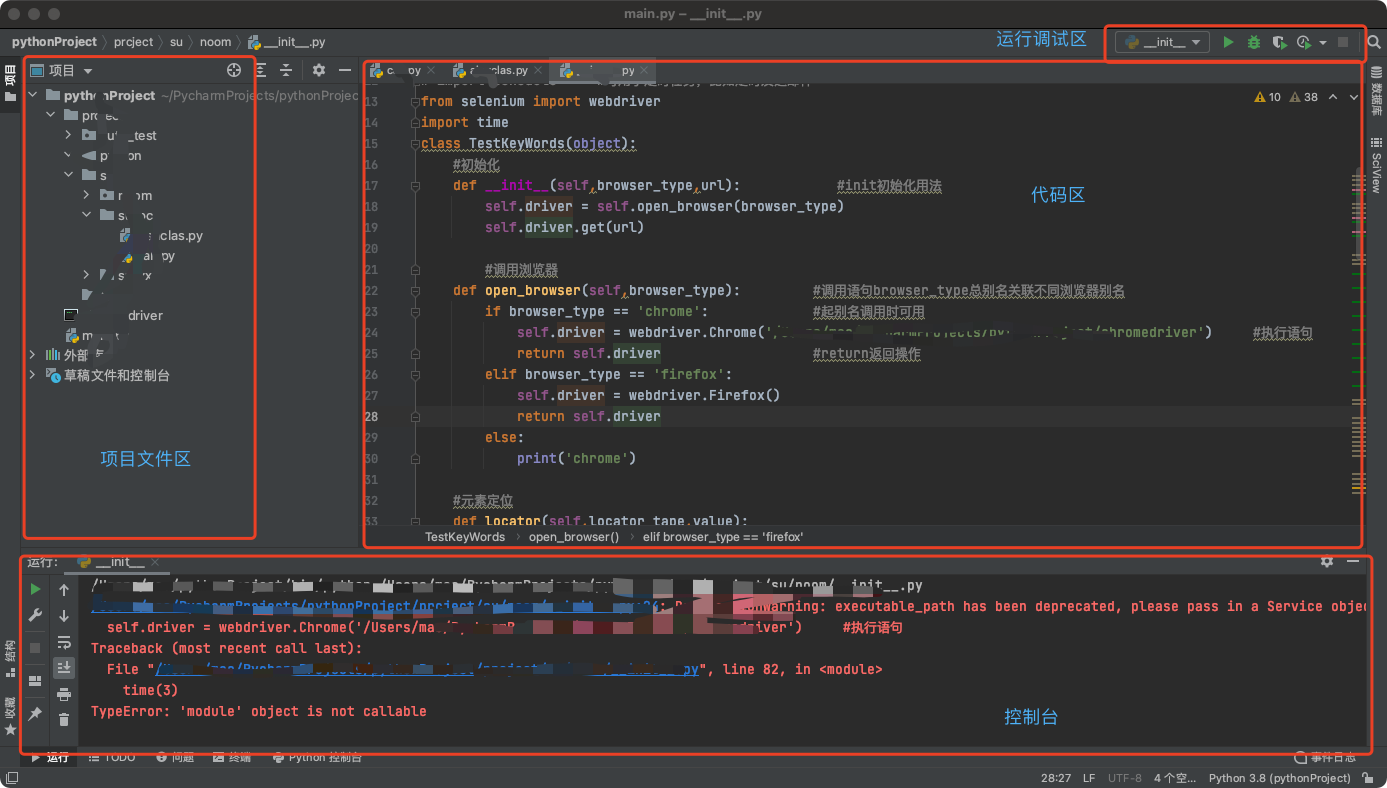Click the run panel stop square
1387x788 pixels.
pos(35,648)
